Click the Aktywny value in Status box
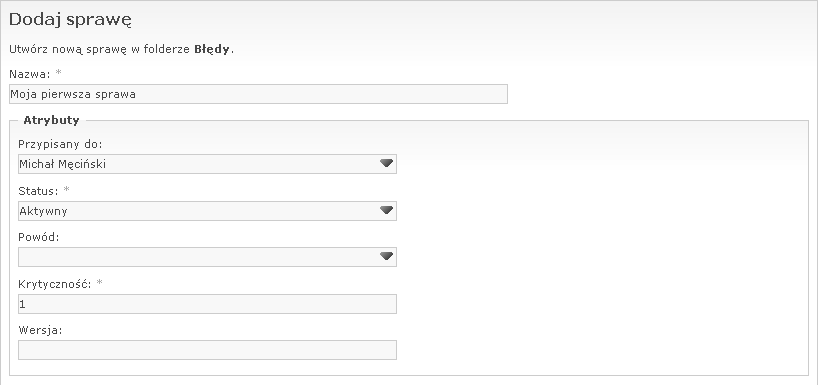 tap(43, 211)
